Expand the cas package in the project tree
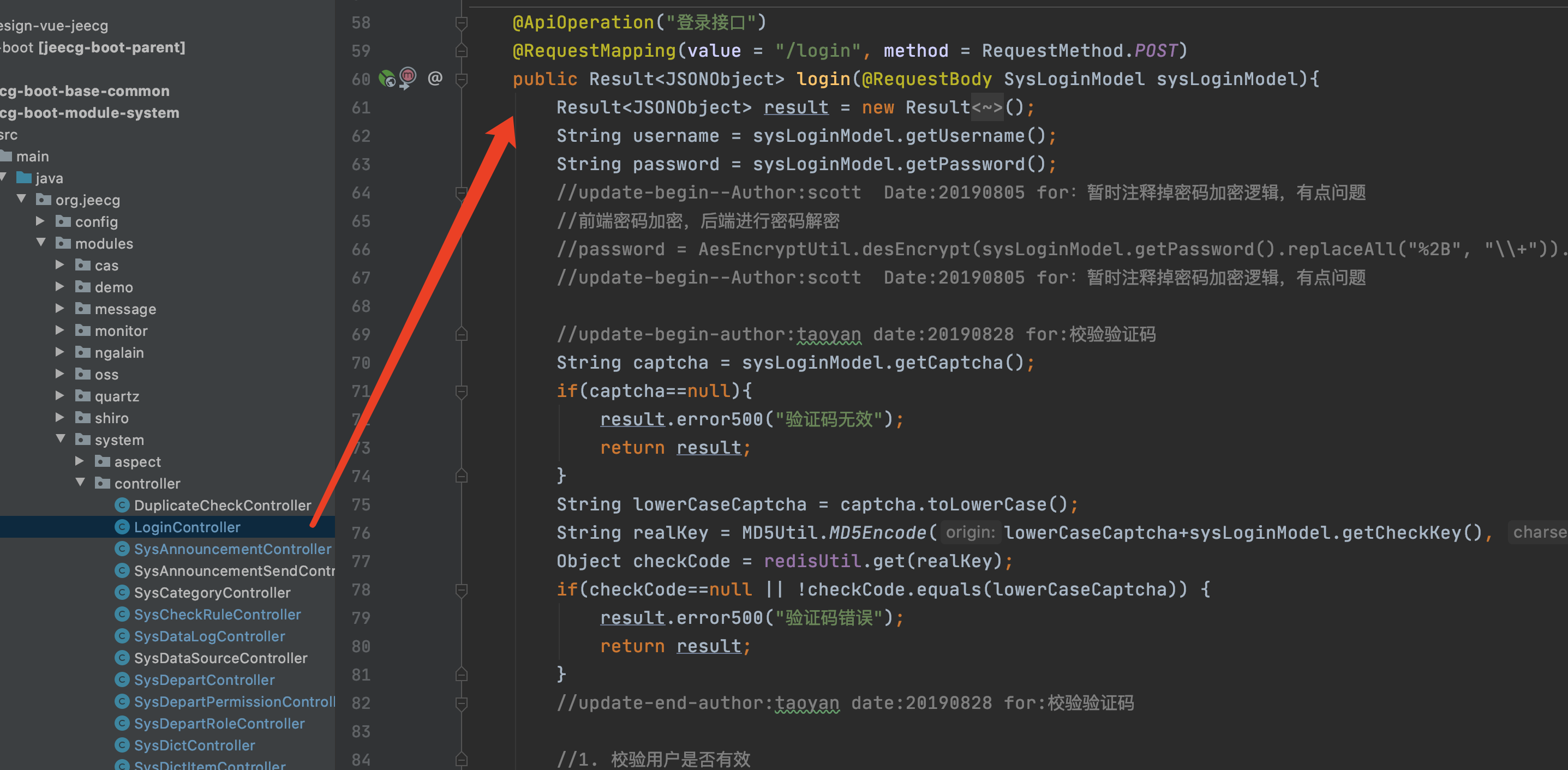Viewport: 1568px width, 770px height. click(x=59, y=264)
